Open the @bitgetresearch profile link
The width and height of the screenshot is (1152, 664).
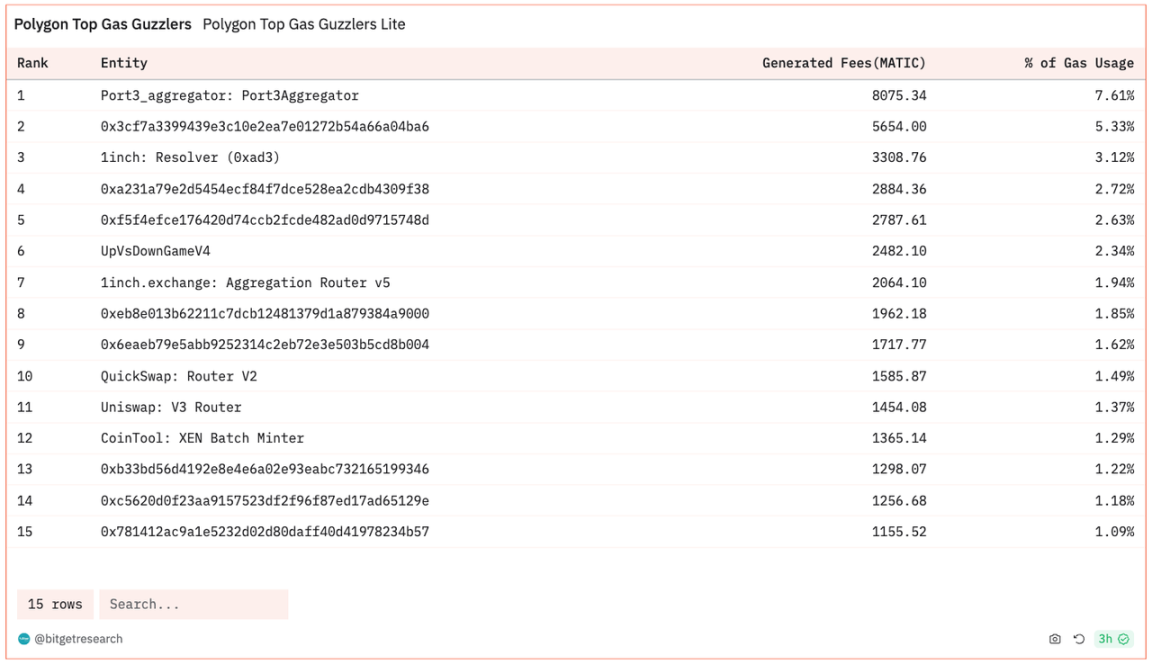pos(78,639)
